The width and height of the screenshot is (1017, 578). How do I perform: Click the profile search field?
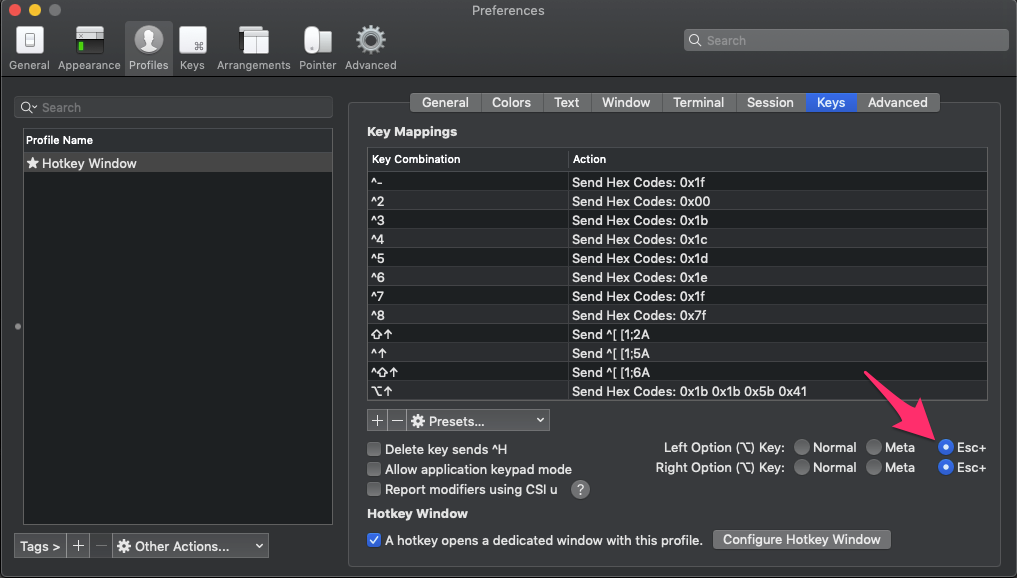[x=172, y=107]
